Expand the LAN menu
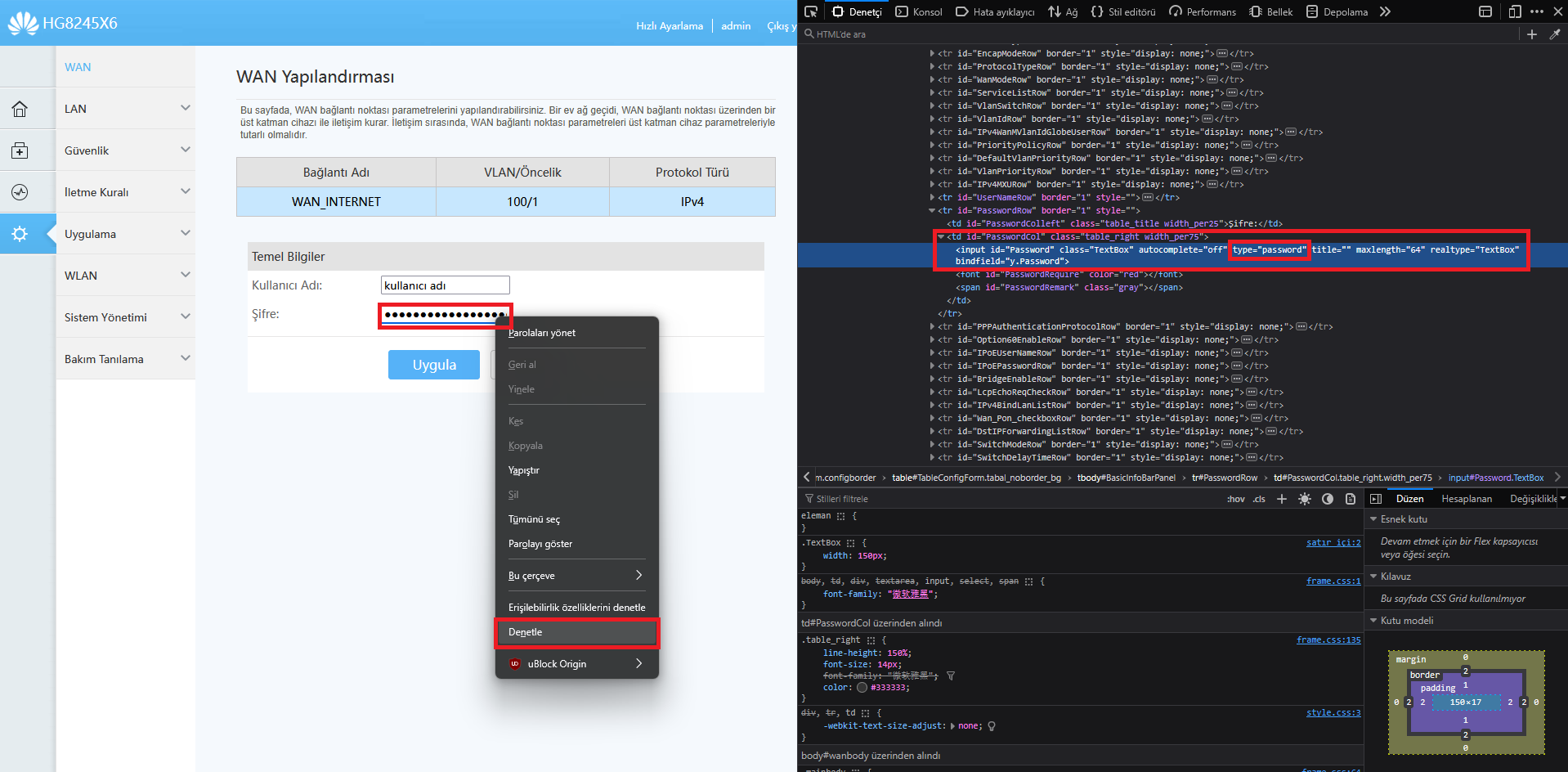Viewport: 1568px width, 772px height. [x=126, y=109]
